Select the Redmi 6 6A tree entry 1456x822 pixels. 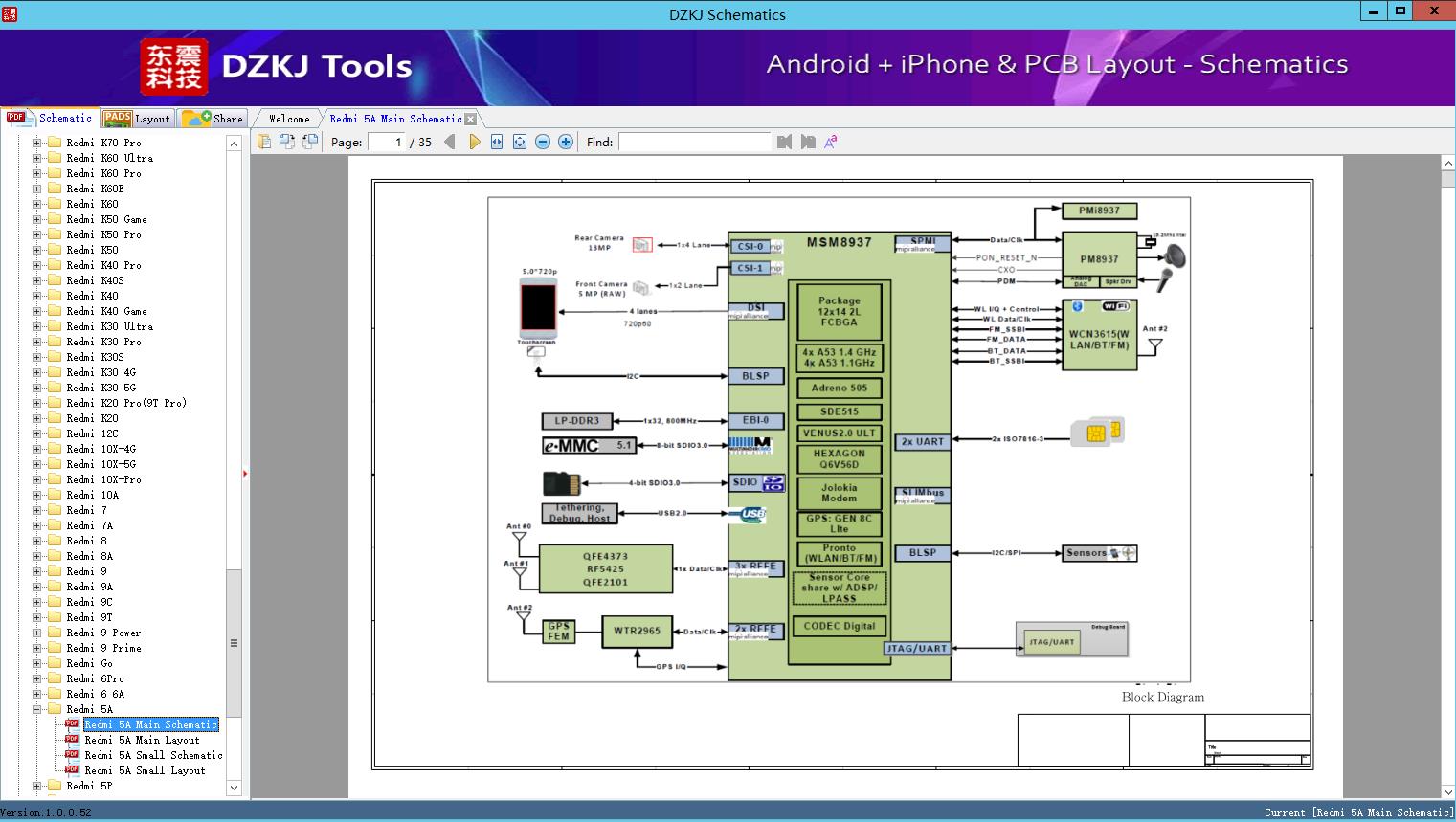click(95, 694)
